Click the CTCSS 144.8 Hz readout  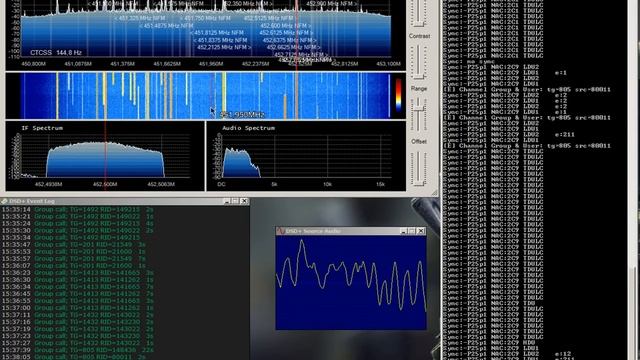tap(56, 53)
